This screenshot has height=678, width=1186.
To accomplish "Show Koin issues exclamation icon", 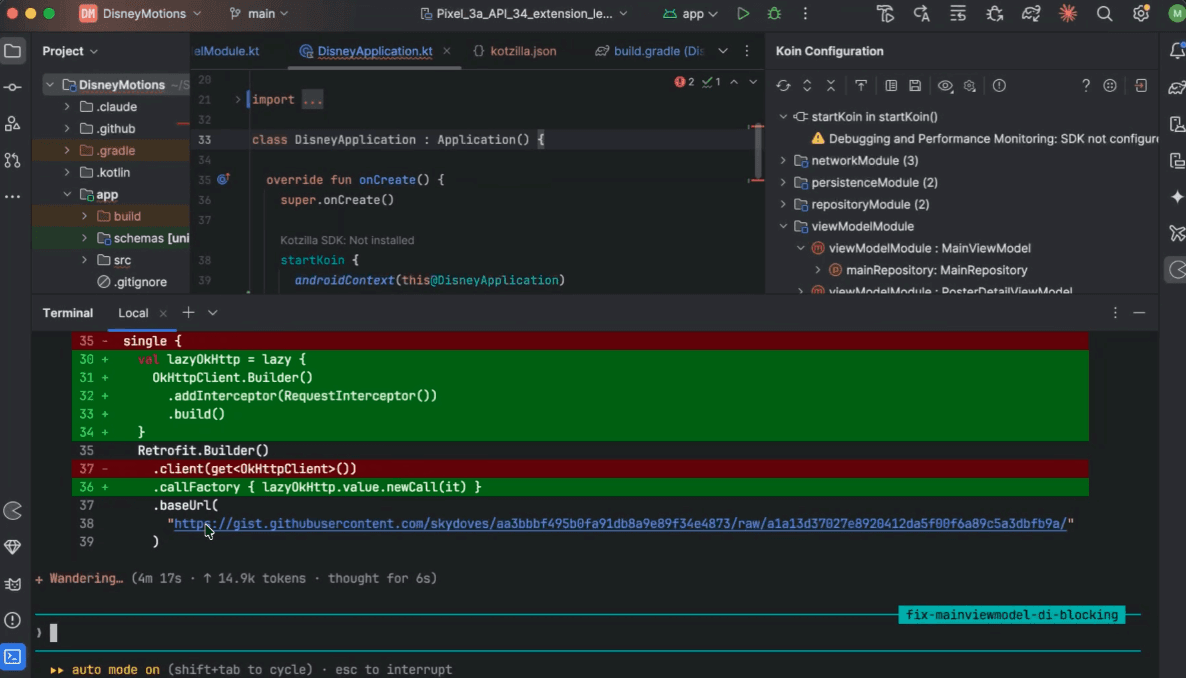I will tap(999, 86).
